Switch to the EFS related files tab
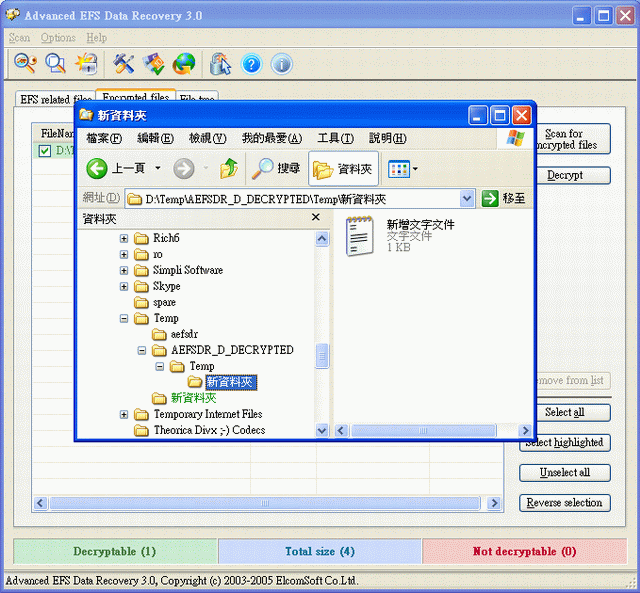This screenshot has height=593, width=640. pos(55,99)
